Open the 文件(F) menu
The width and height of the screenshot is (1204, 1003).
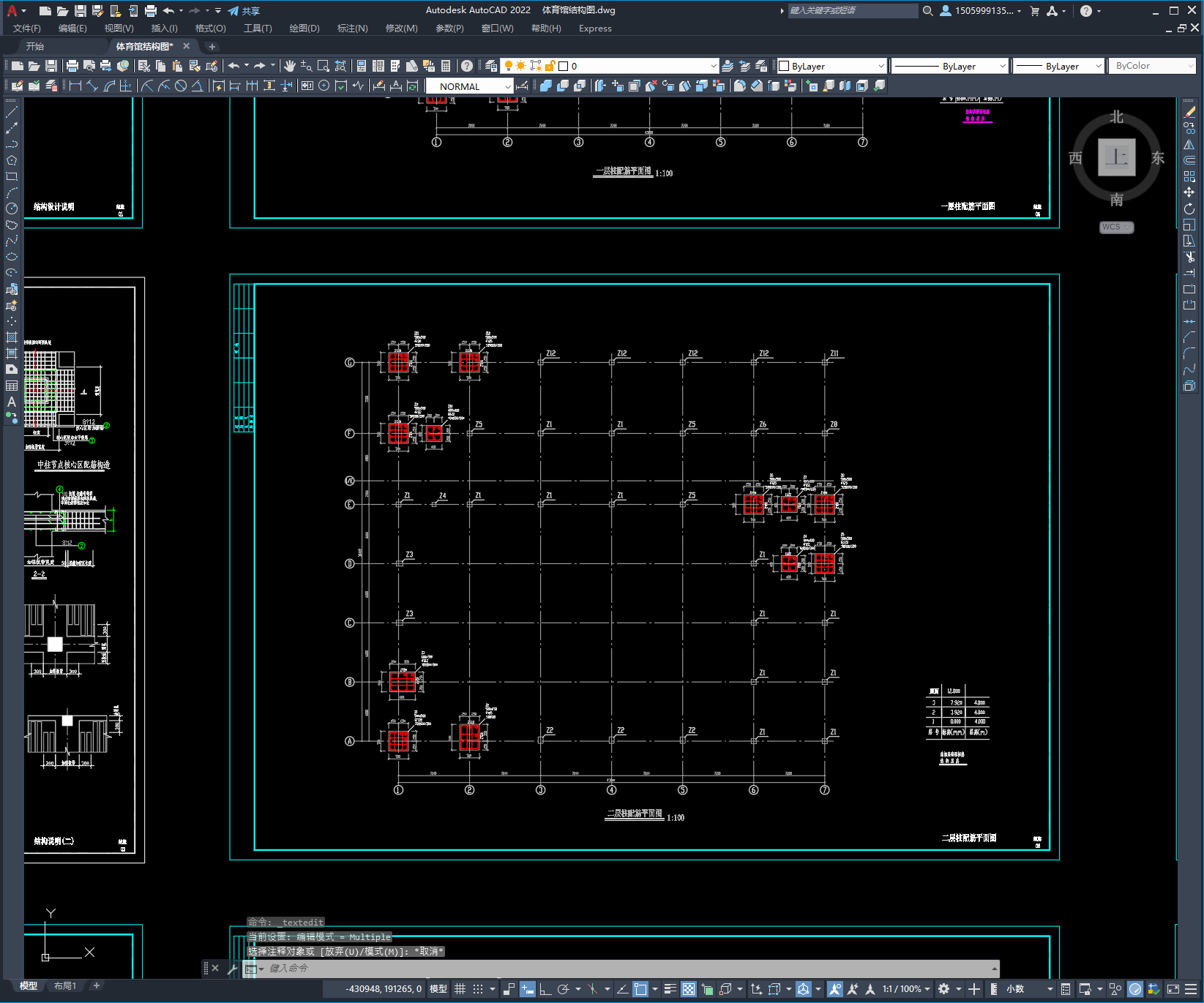click(x=27, y=29)
